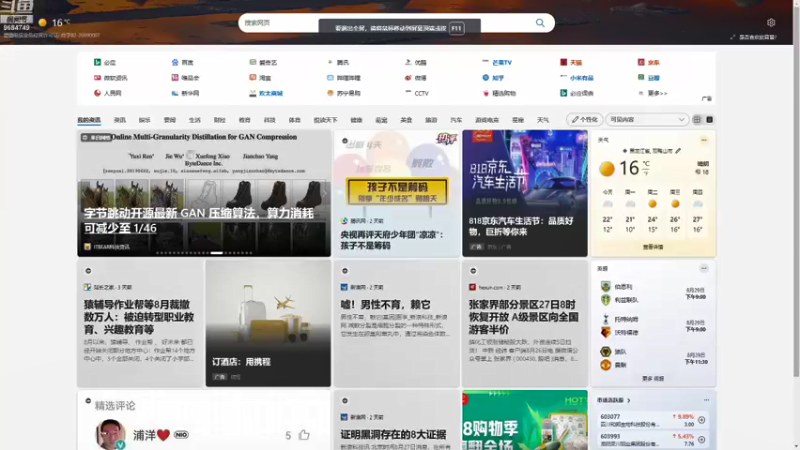
Task: Open the 淘宝 quick link
Action: (260, 78)
